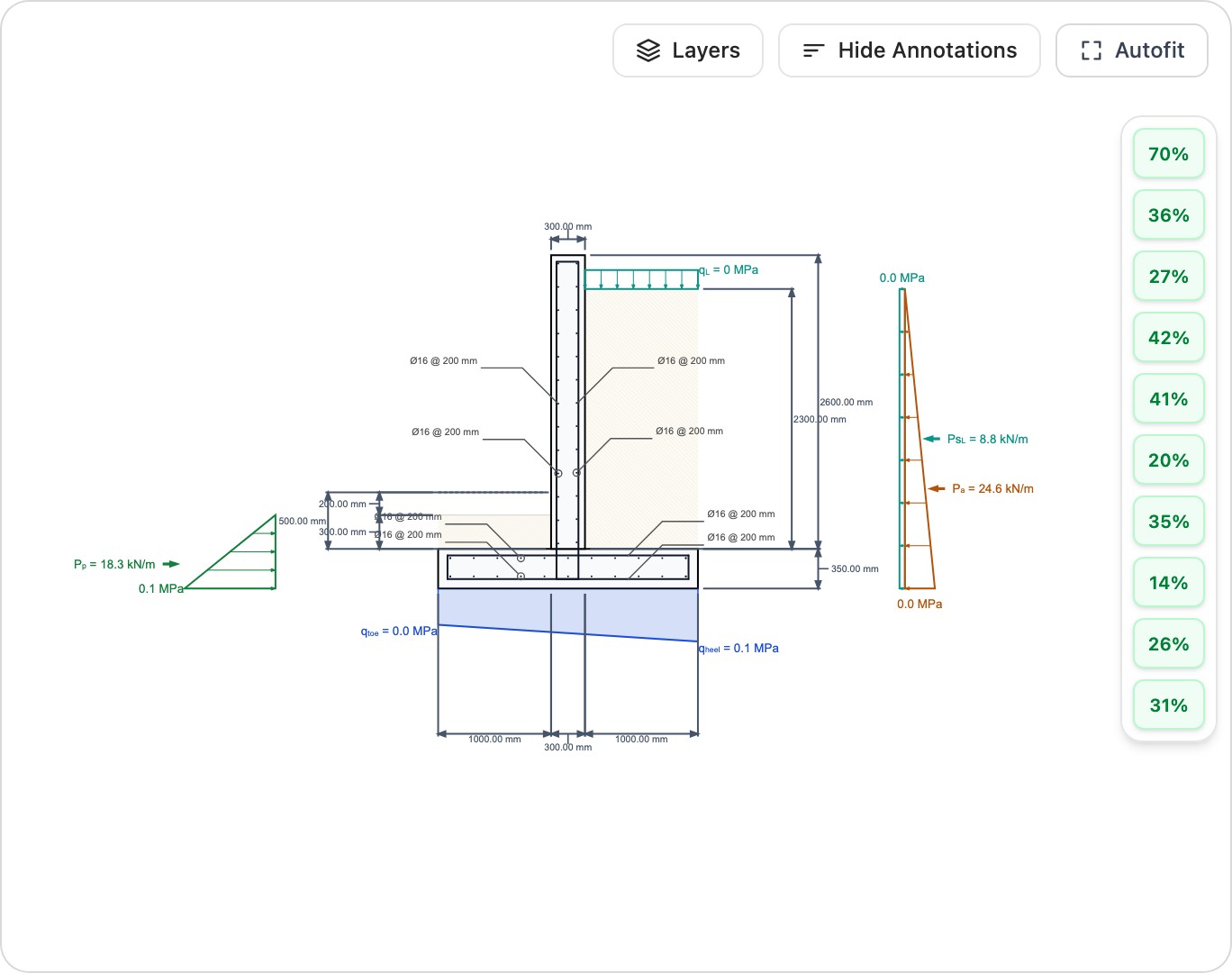Screen dimensions: 1232x973
Task: Click the 500.00 mm dimension label
Action: click(303, 522)
